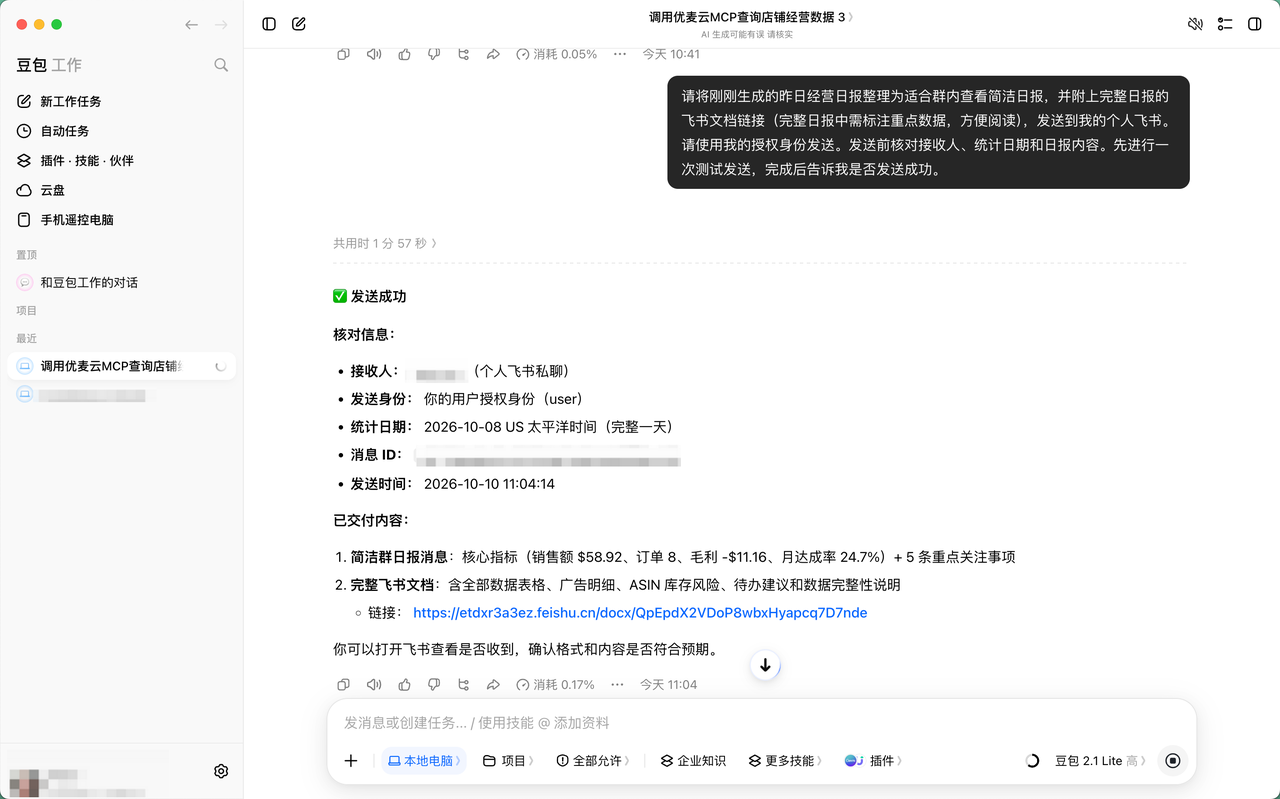This screenshot has width=1280, height=799.
Task: Thumbs down the 今天 10:41 reply
Action: 434,54
